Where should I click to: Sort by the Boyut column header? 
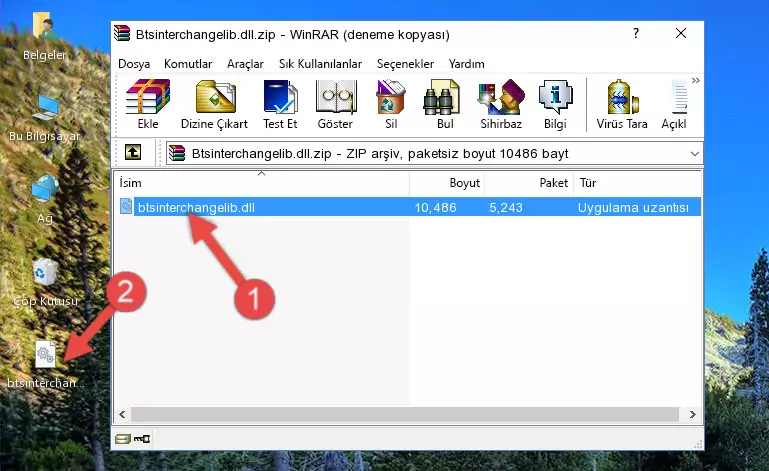[447, 183]
